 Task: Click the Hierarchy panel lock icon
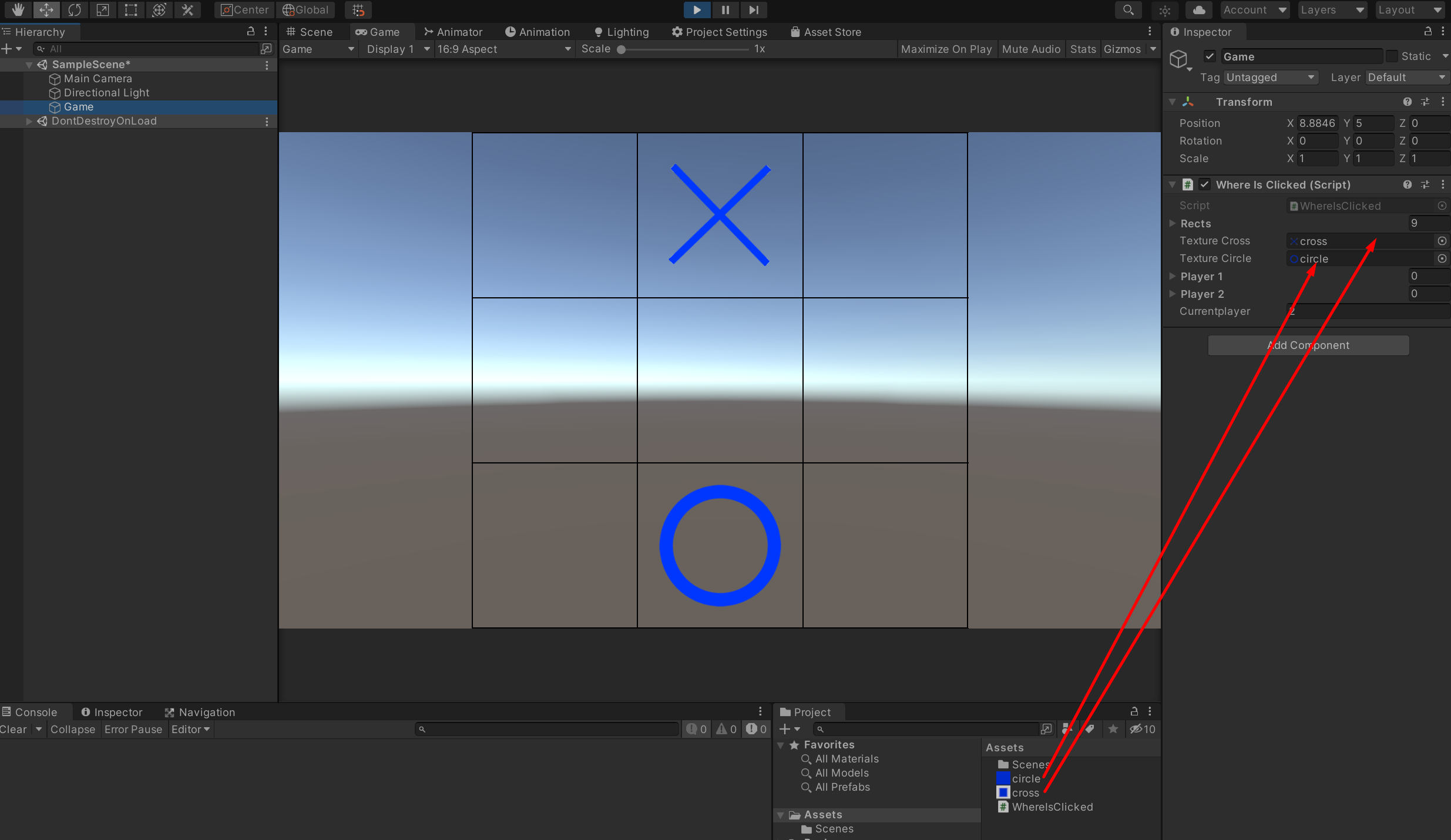pyautogui.click(x=251, y=31)
